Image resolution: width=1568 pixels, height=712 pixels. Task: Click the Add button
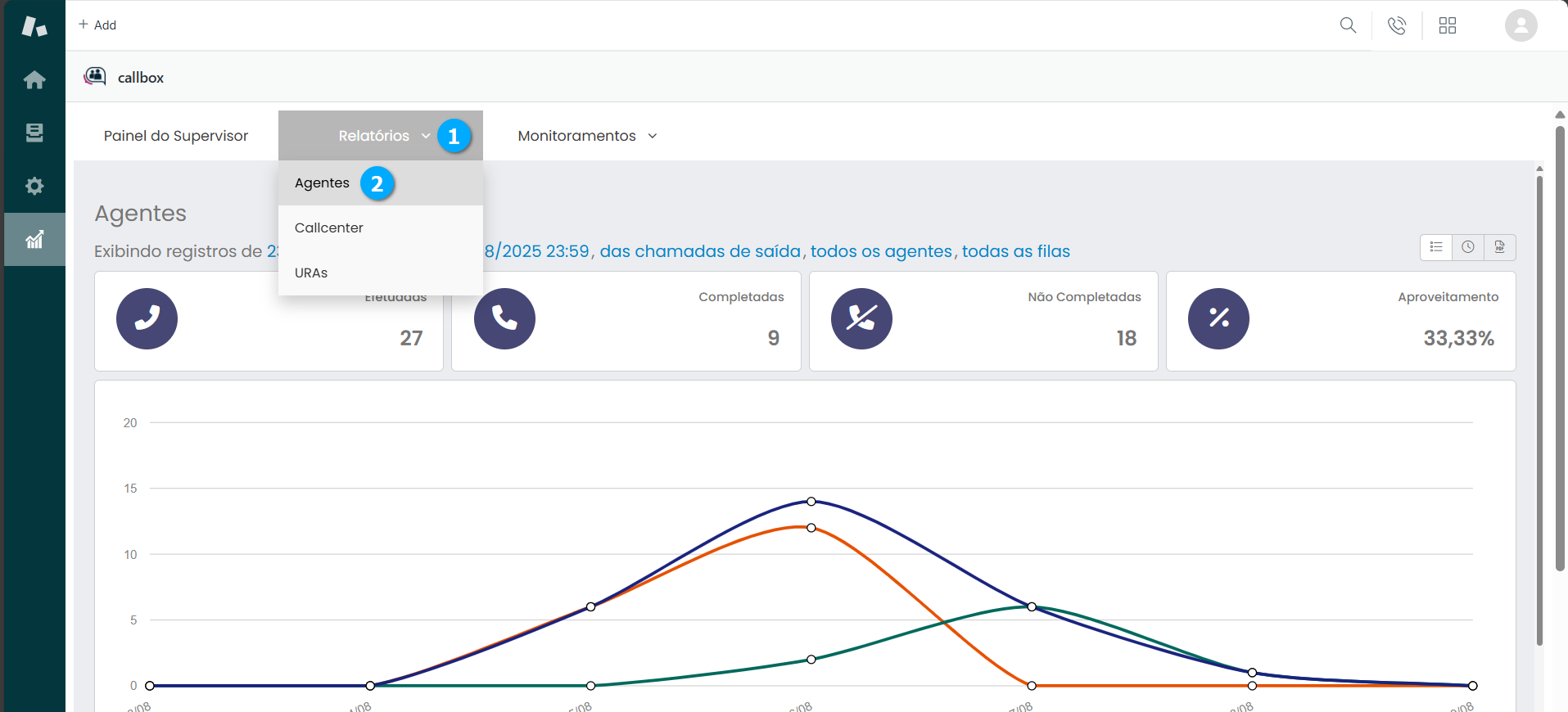point(97,25)
